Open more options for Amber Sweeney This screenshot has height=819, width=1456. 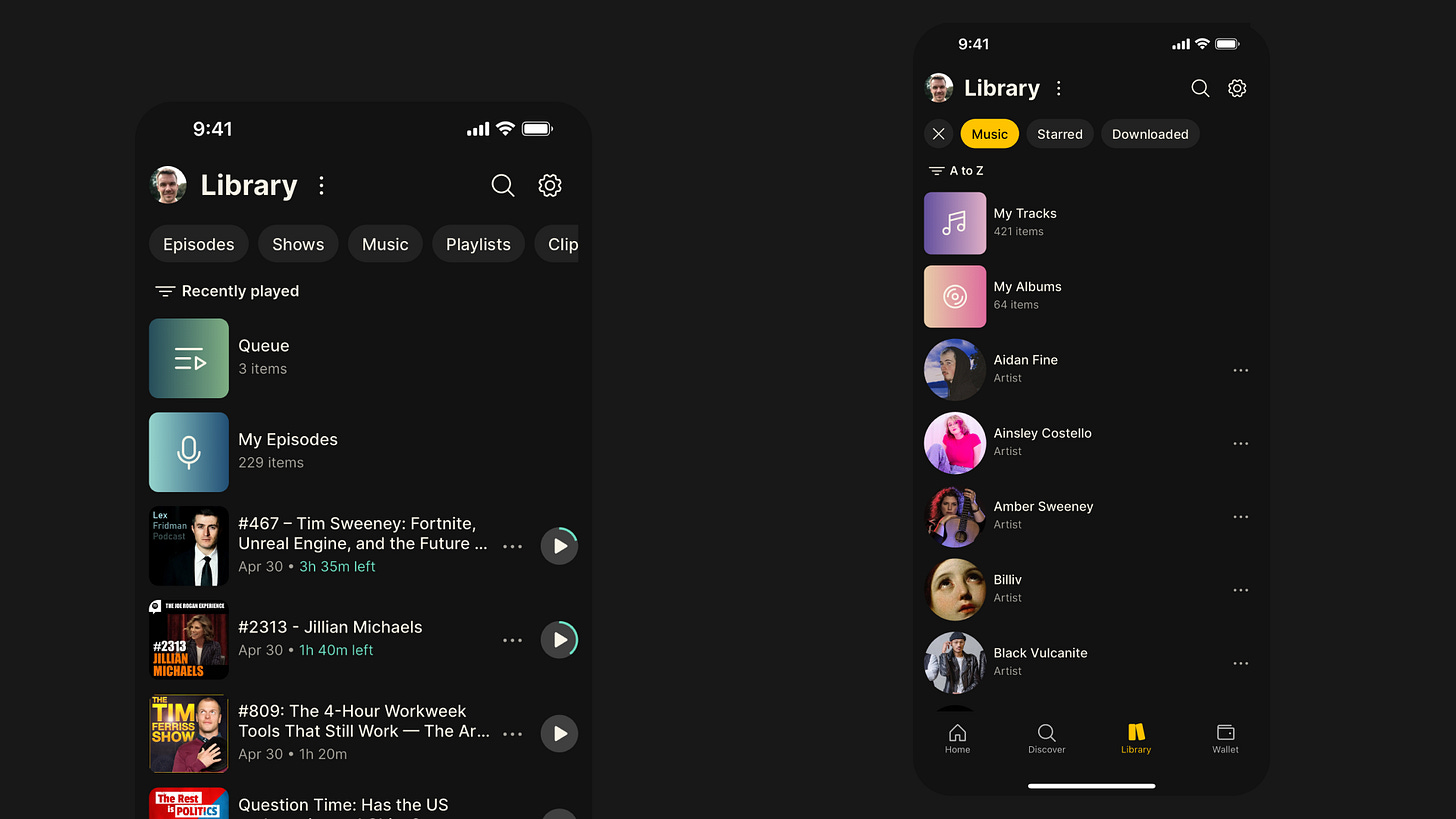click(1241, 517)
